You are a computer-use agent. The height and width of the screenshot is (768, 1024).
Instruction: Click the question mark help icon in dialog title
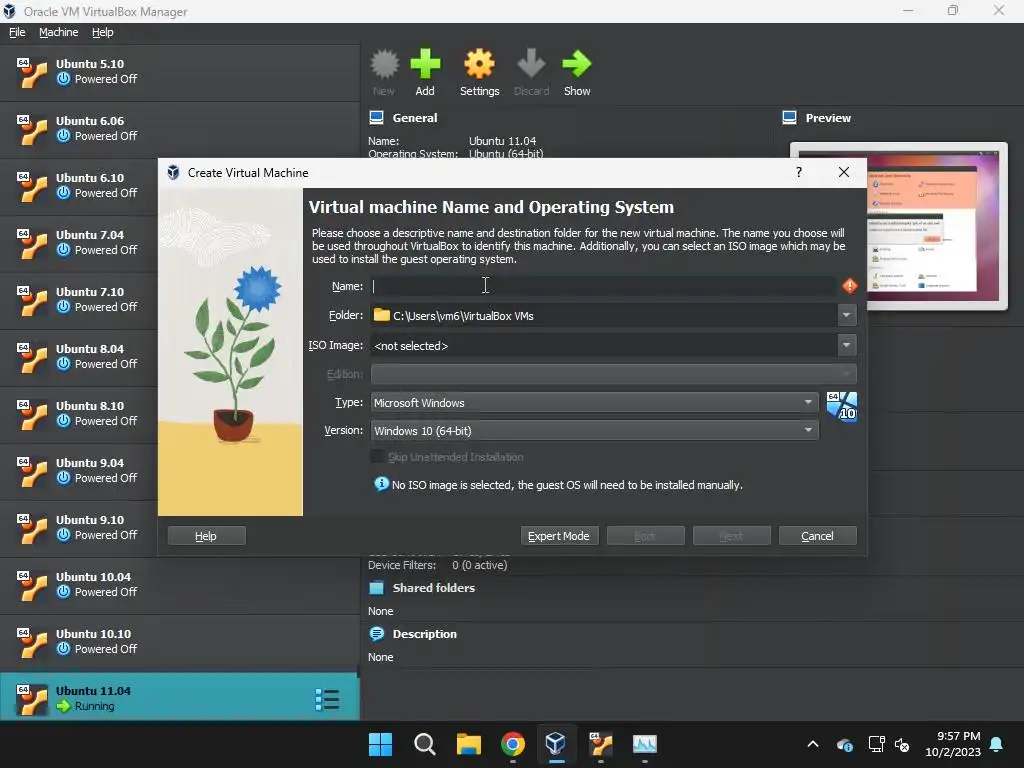click(x=799, y=172)
